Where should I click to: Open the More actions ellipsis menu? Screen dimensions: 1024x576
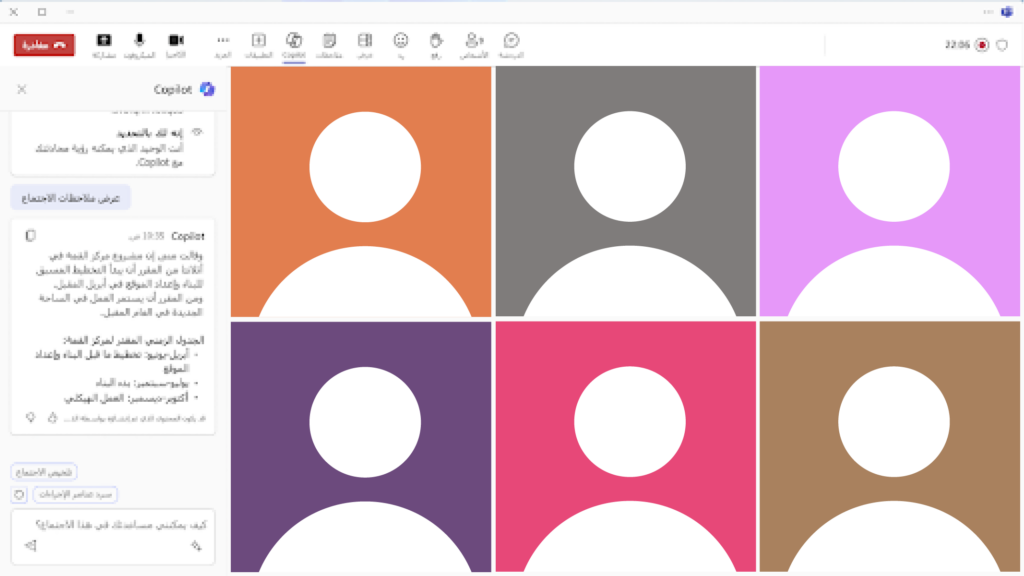coord(223,45)
